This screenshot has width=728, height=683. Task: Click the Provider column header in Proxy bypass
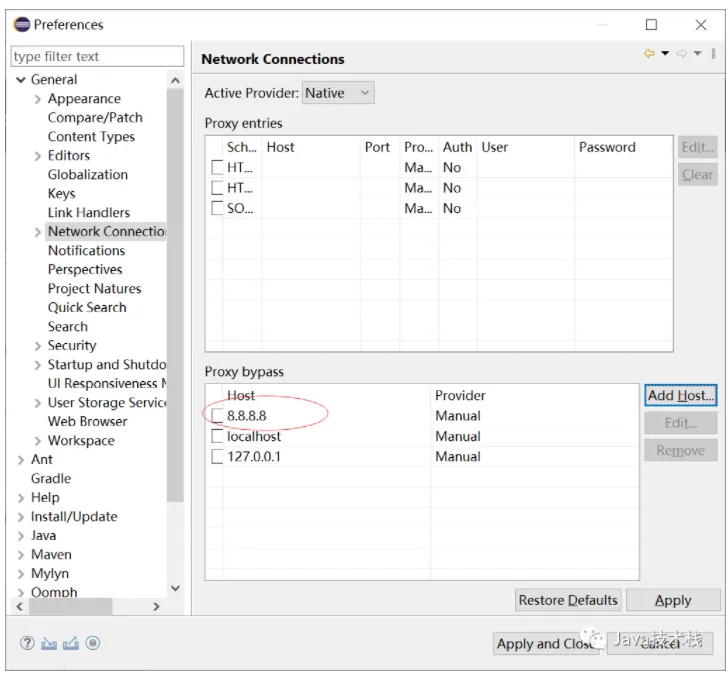click(535, 396)
